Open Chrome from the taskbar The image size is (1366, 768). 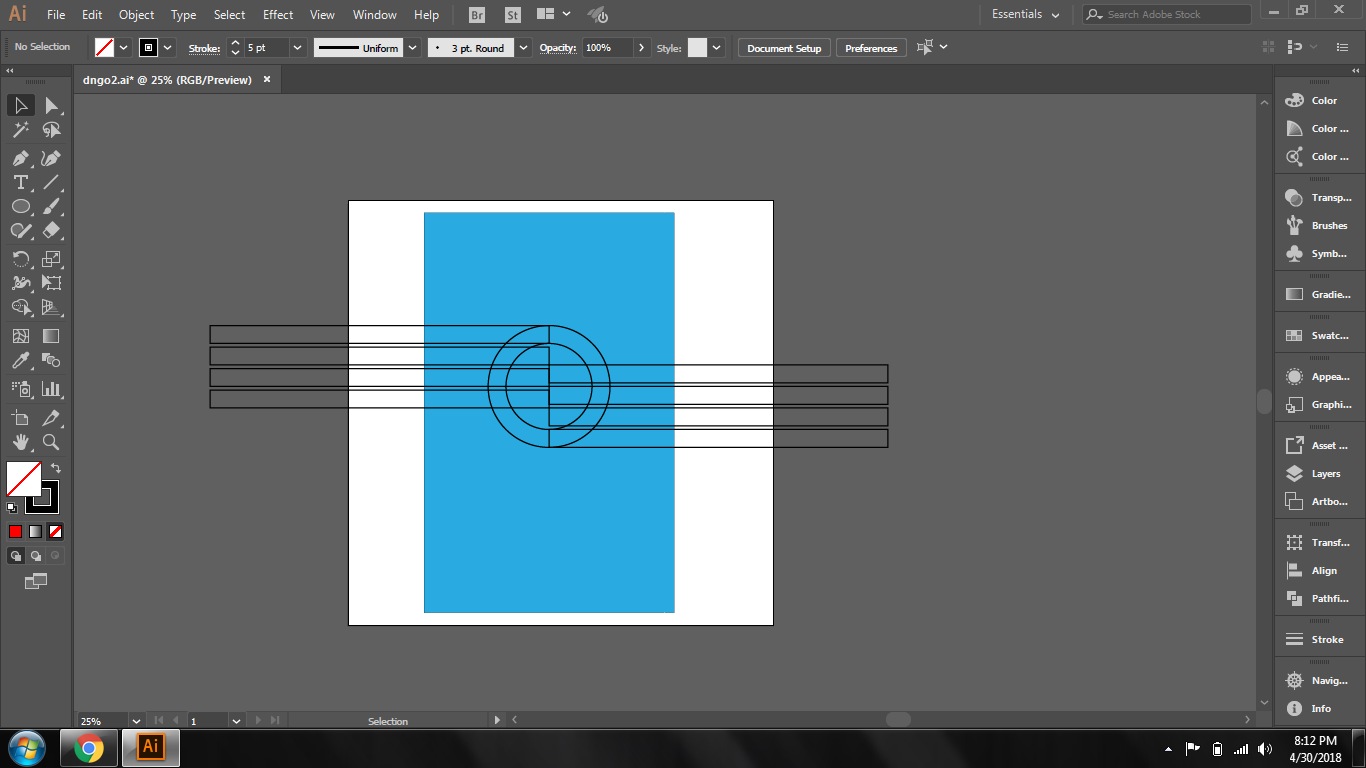(89, 748)
